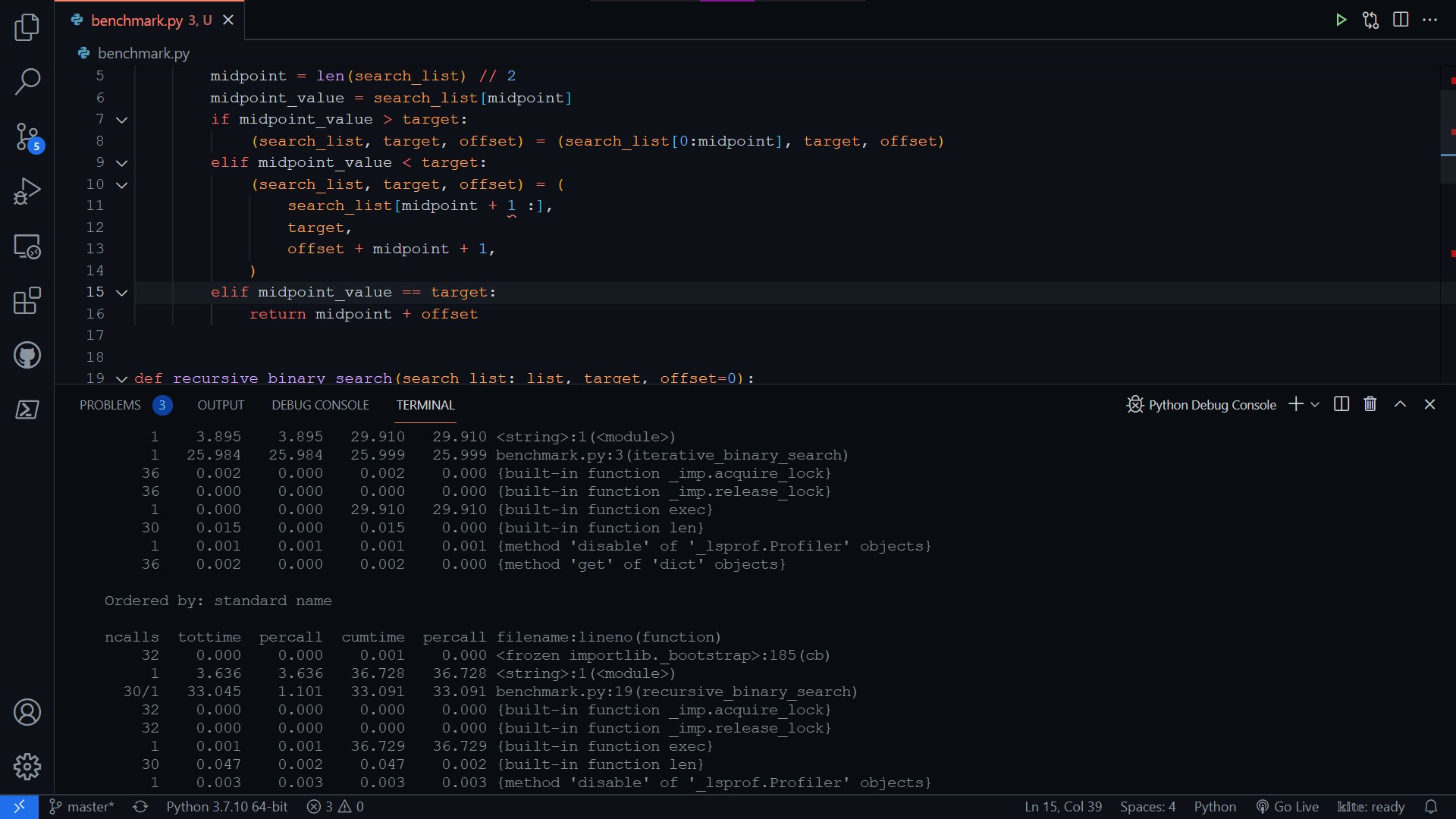Click the editor minimap scrollbar slider

coord(1448,136)
